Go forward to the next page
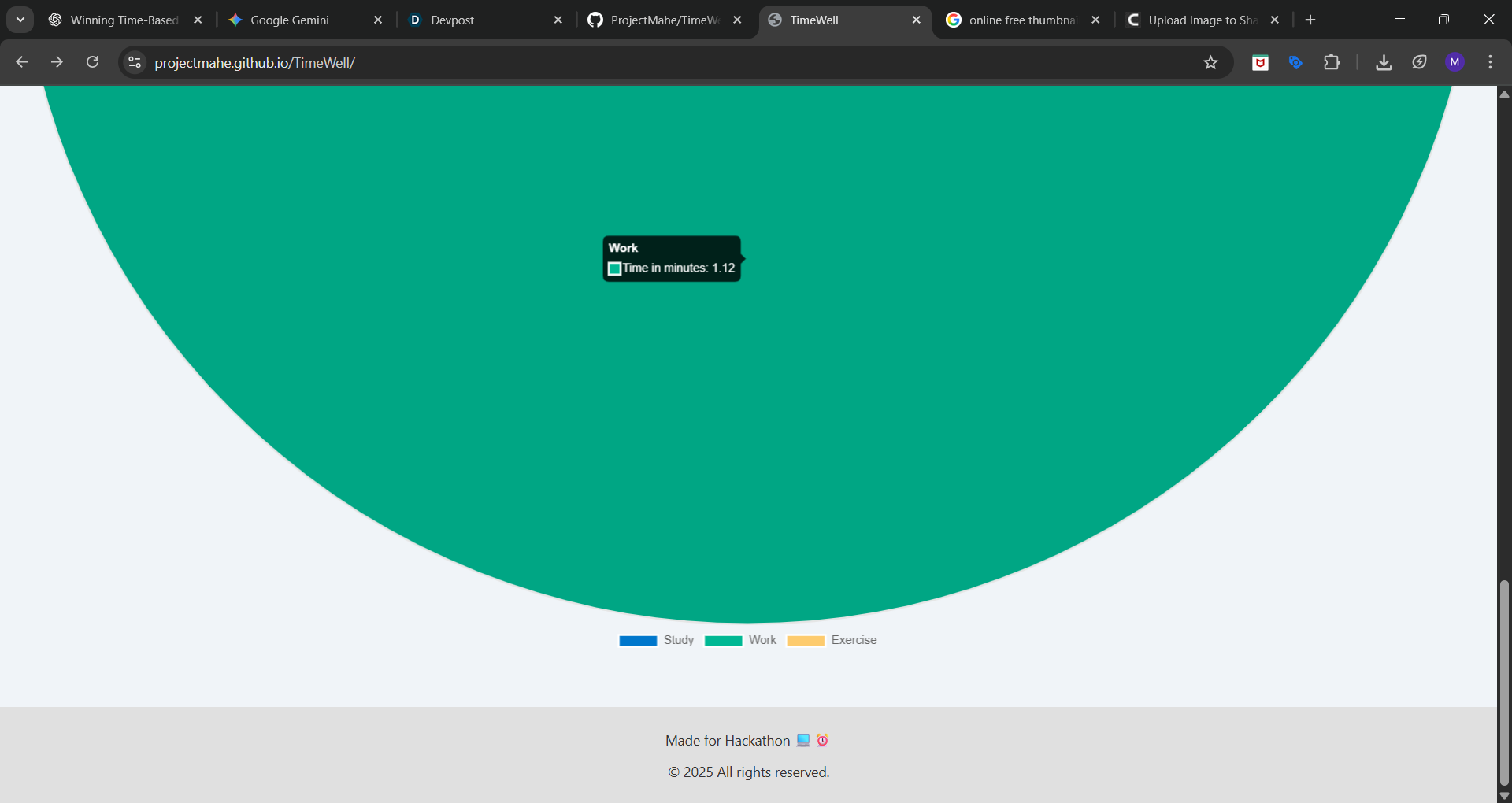The width and height of the screenshot is (1512, 803). click(57, 62)
